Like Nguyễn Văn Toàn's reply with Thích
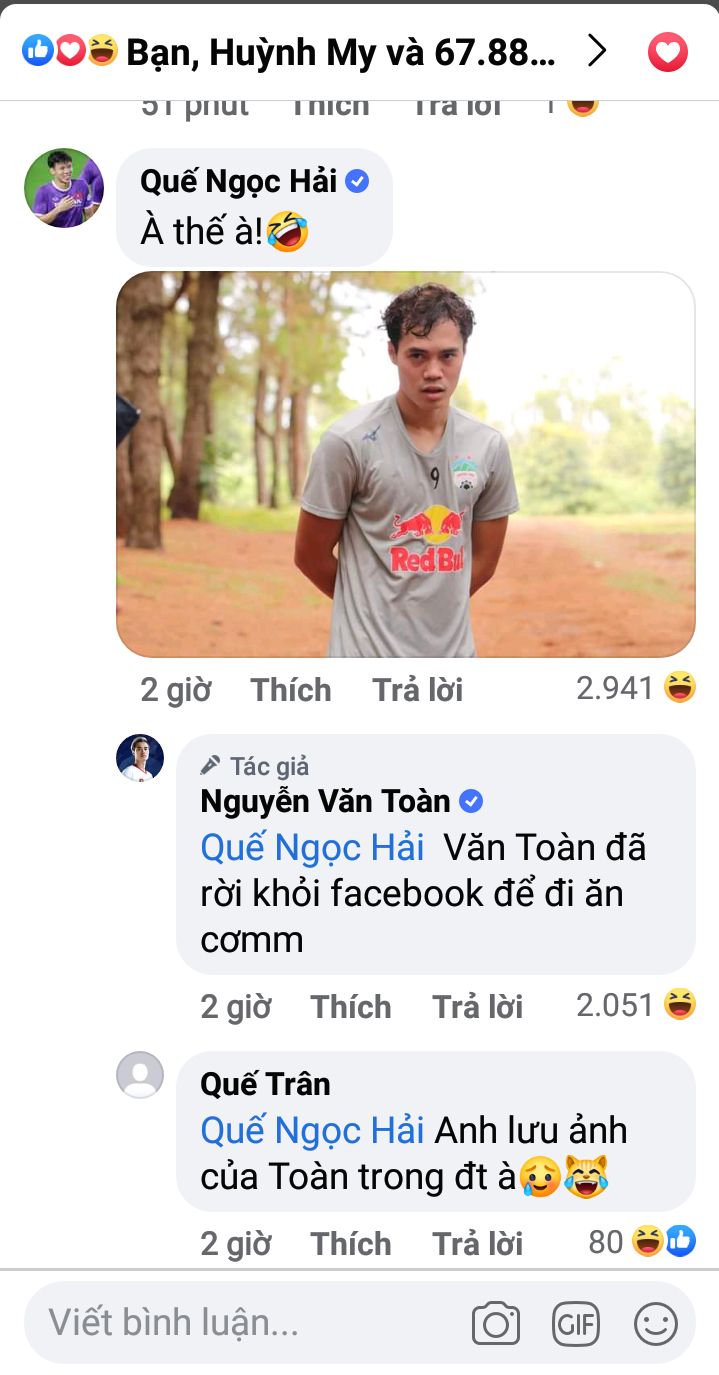 (351, 1007)
